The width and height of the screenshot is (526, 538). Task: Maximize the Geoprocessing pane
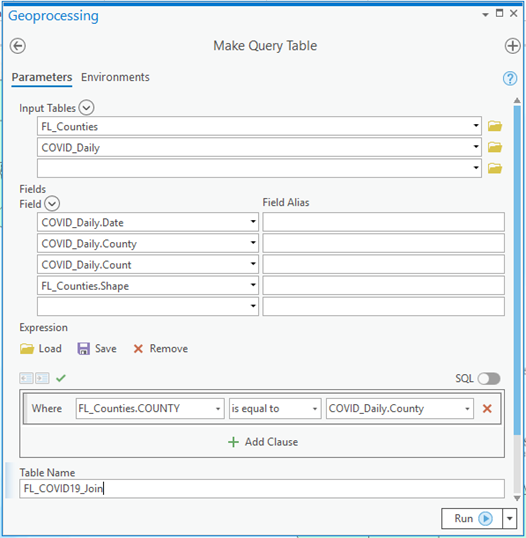tap(499, 13)
